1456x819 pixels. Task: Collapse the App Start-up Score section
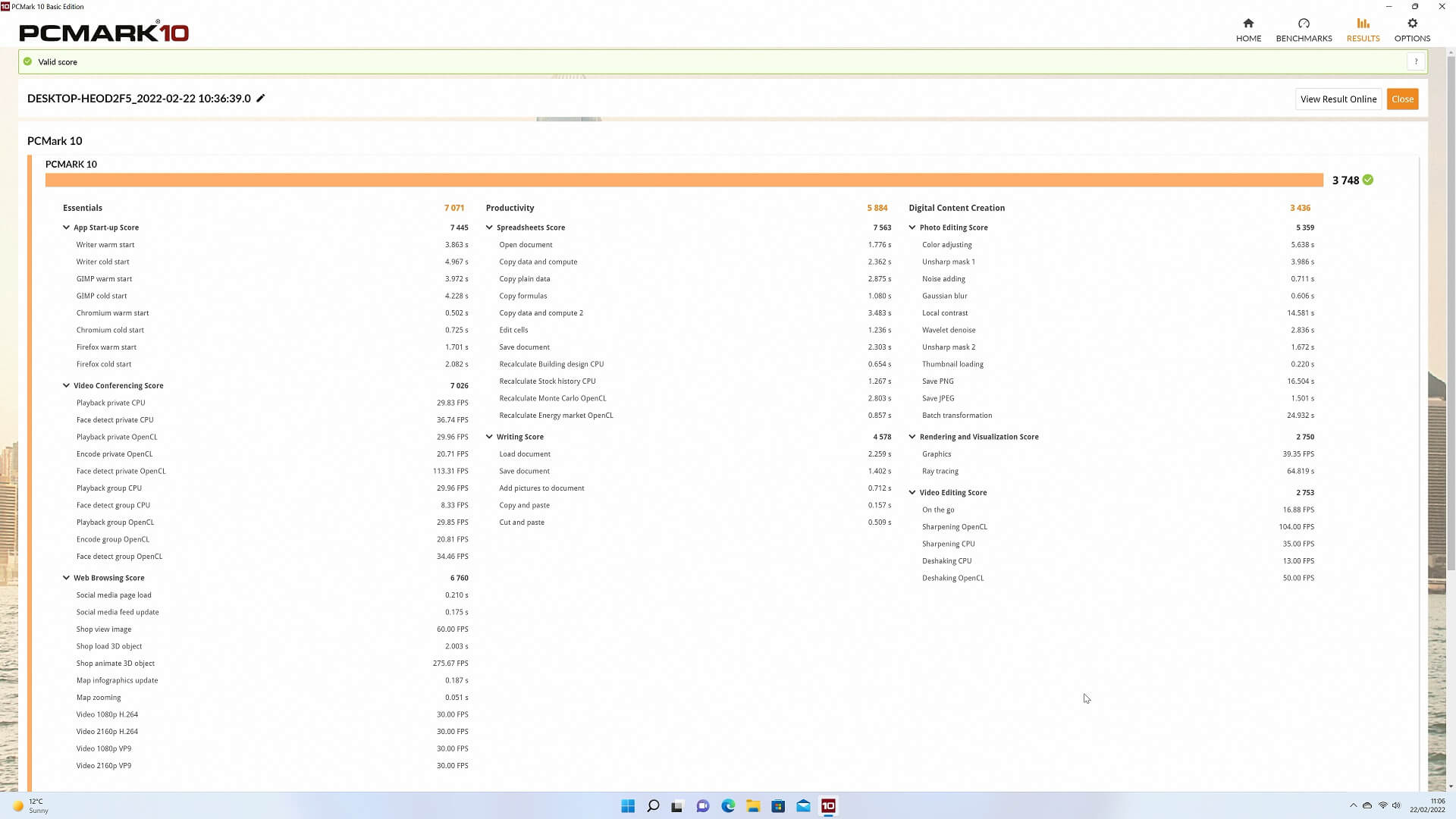point(67,227)
